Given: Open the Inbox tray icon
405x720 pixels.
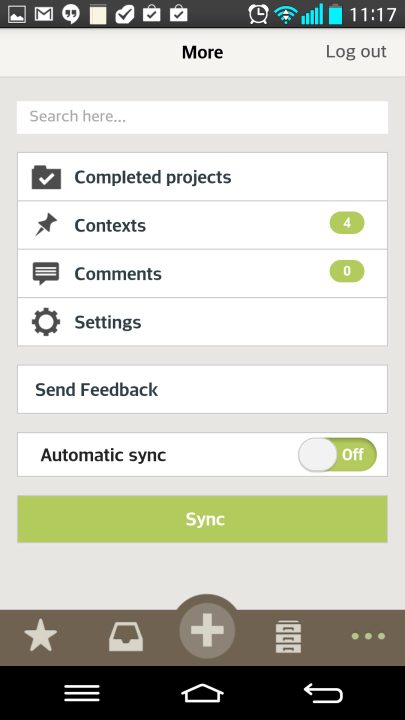Looking at the screenshot, I should pyautogui.click(x=126, y=636).
